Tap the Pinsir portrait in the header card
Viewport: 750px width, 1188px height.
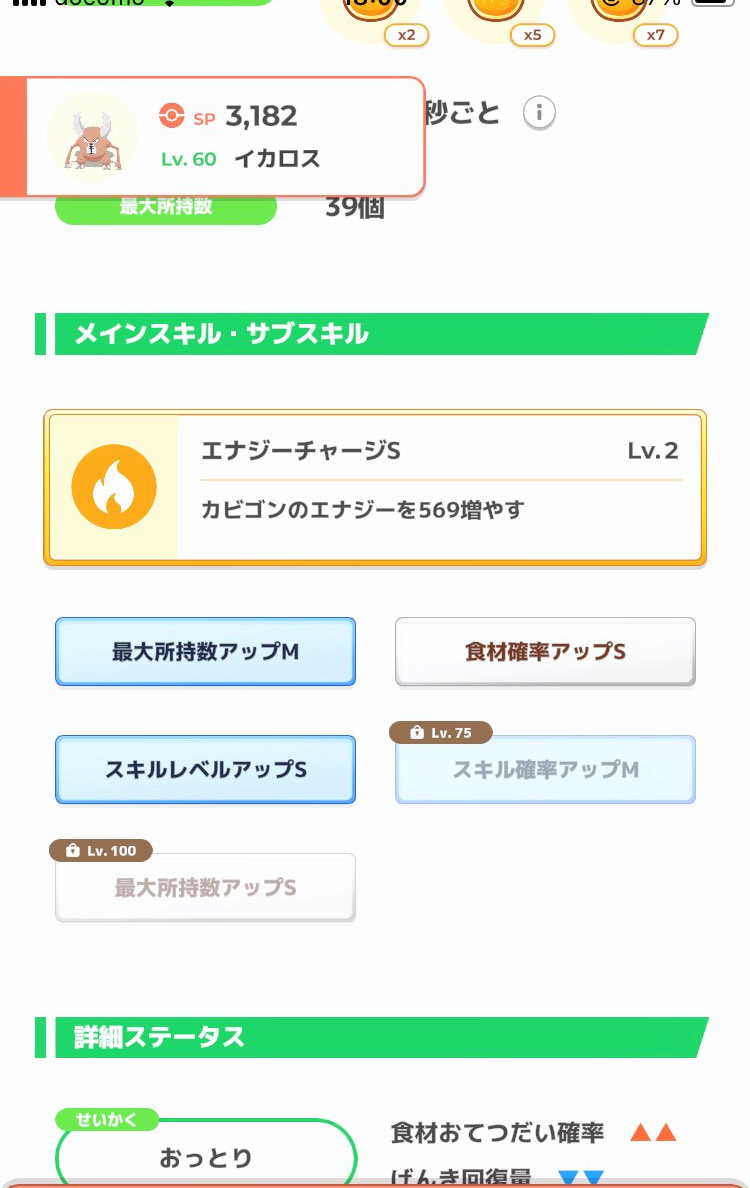coord(92,137)
